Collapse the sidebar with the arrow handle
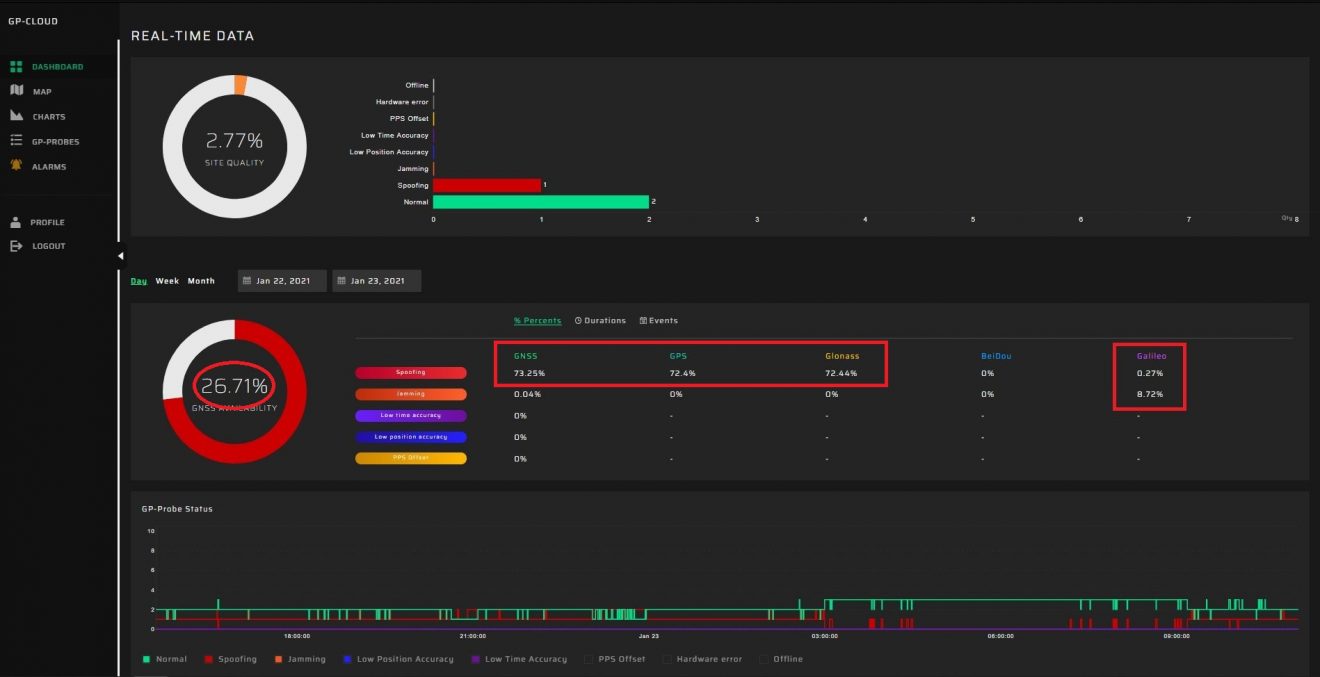Viewport: 1320px width, 677px height. point(121,256)
